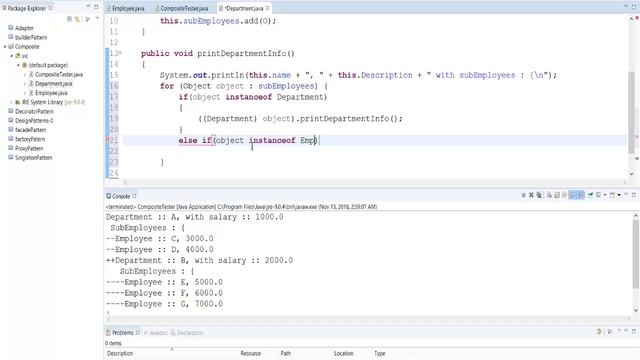Screen dimensions: 640x360
Task: Collapse printDepartmentInfo method fold at line 13
Action: (120, 53)
